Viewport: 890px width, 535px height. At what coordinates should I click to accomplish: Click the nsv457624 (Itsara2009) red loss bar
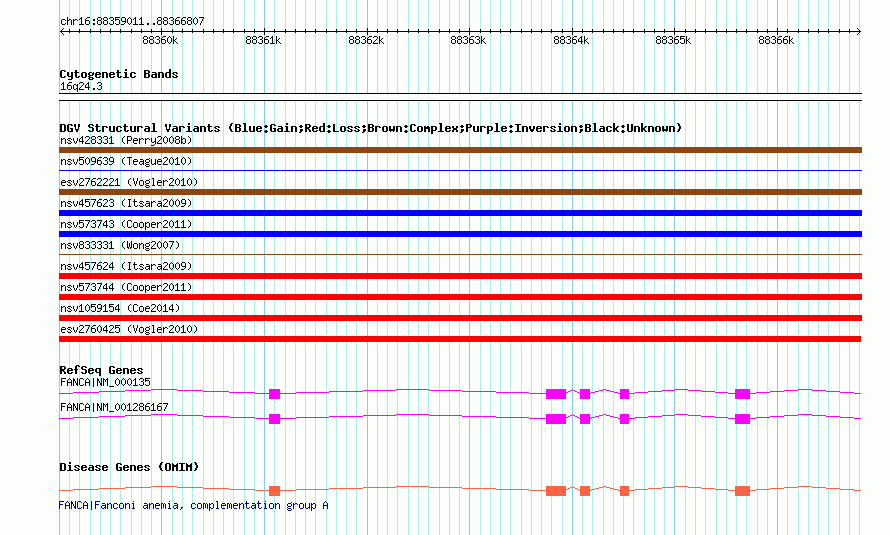[460, 276]
